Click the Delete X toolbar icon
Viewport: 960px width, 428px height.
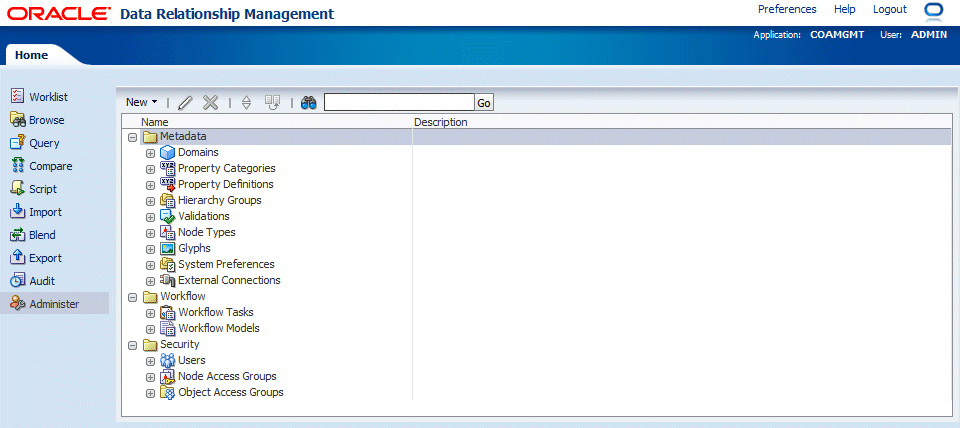click(211, 102)
